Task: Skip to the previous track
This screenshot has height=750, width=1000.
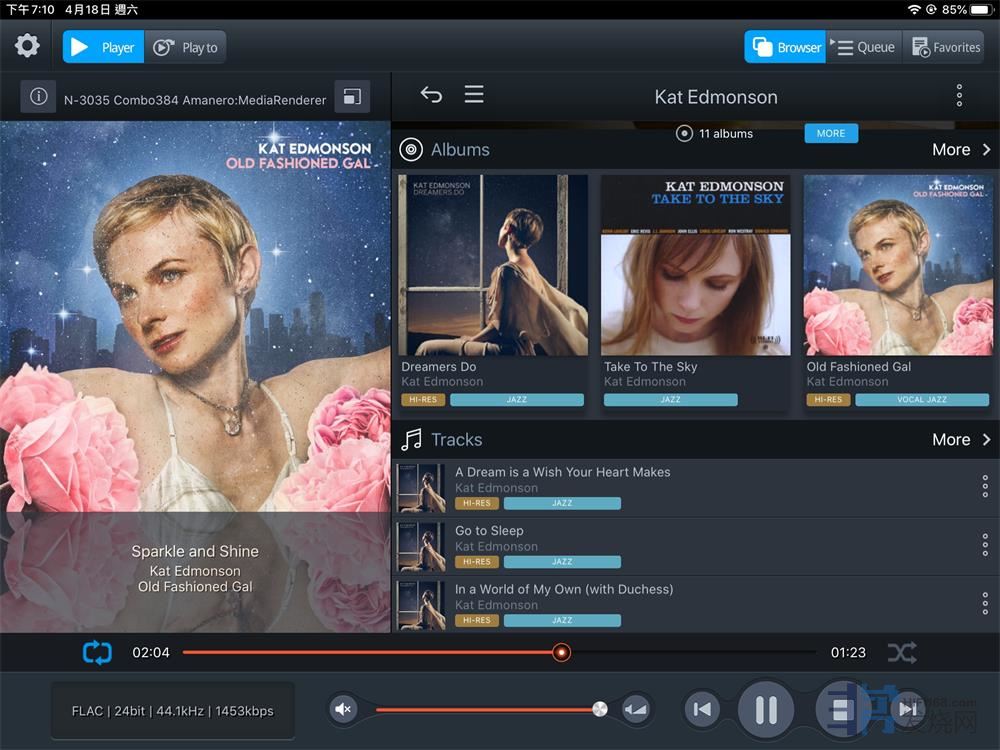Action: pos(702,710)
